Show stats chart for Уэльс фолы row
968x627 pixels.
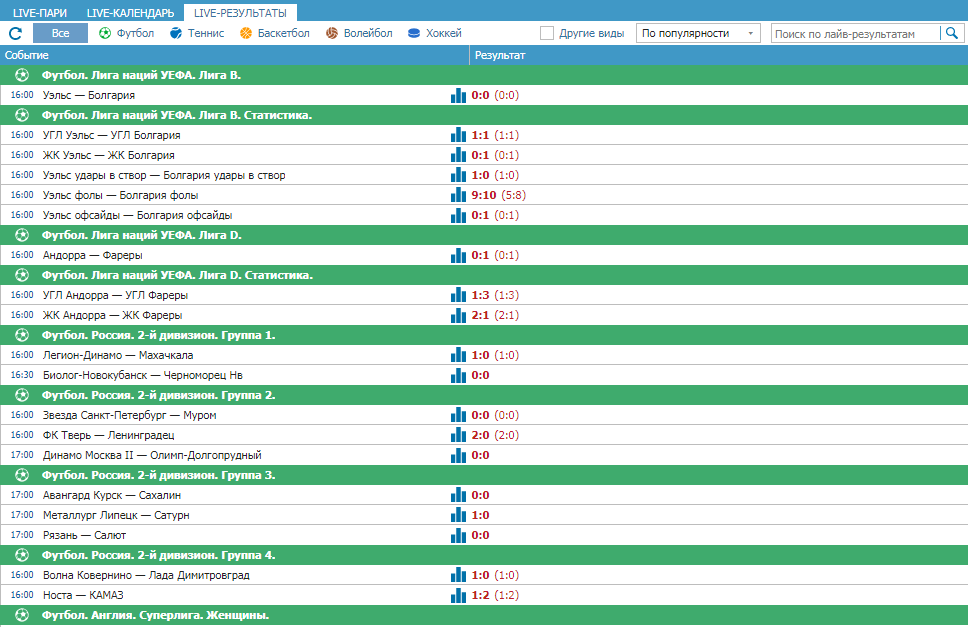pos(458,195)
